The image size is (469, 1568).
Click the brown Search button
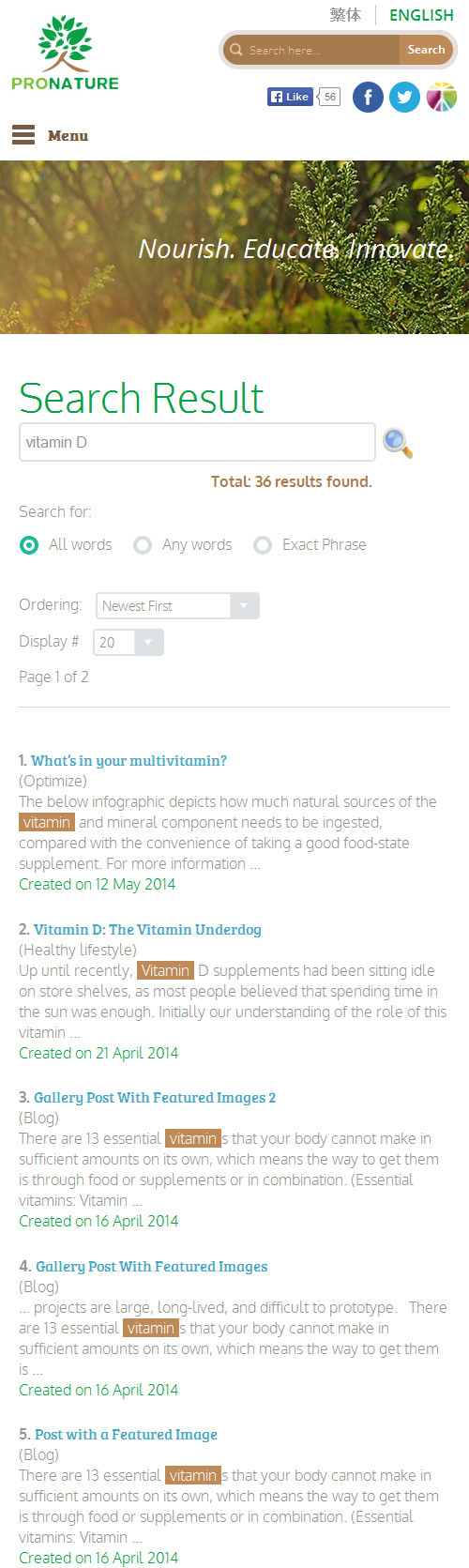426,50
